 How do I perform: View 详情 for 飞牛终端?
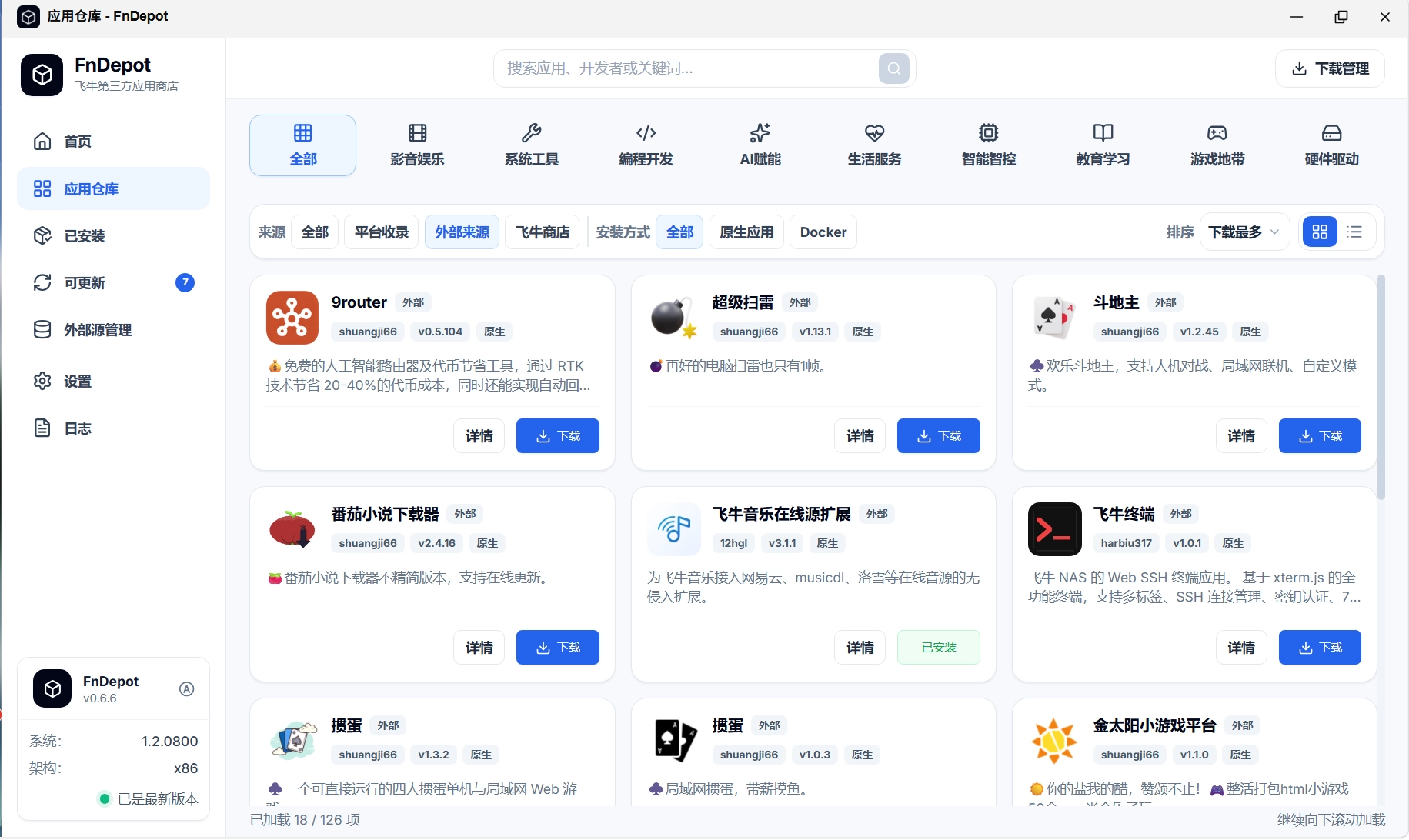(x=1241, y=647)
